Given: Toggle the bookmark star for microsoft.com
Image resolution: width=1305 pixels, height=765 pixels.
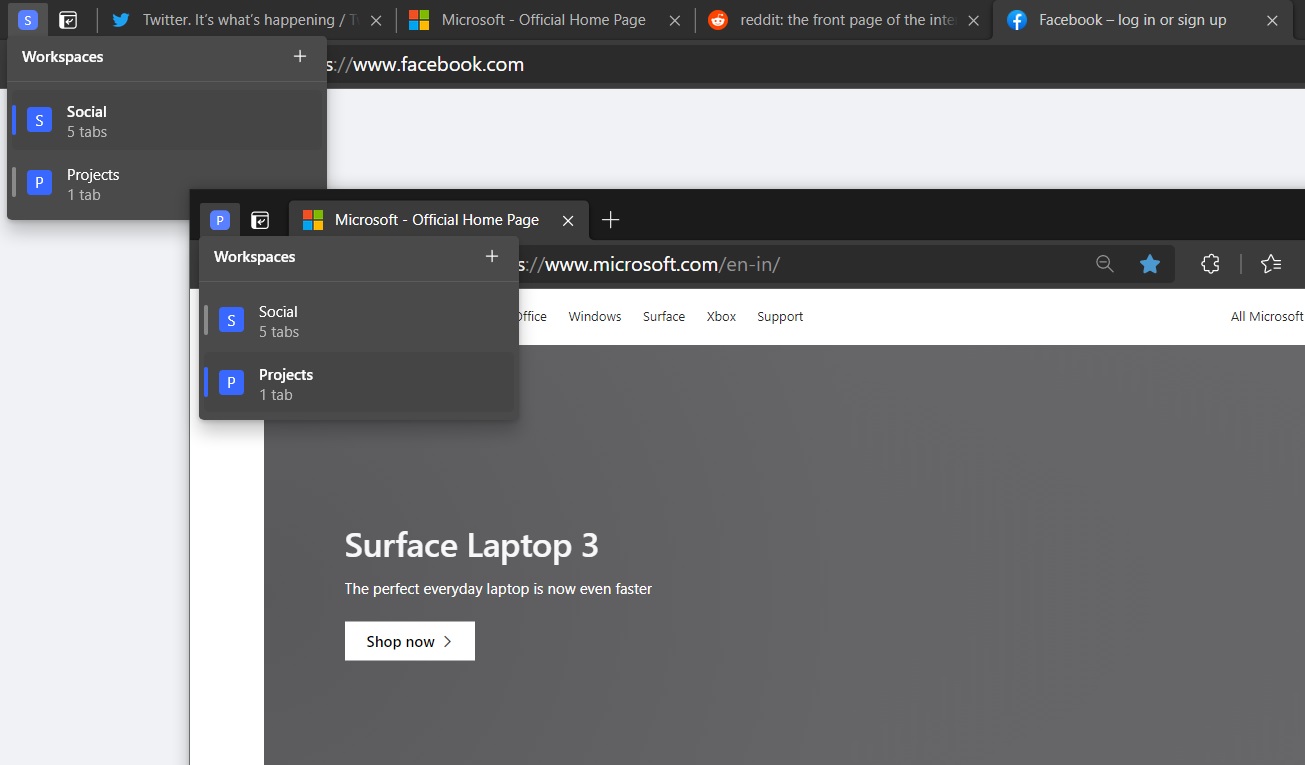Looking at the screenshot, I should click(1150, 263).
